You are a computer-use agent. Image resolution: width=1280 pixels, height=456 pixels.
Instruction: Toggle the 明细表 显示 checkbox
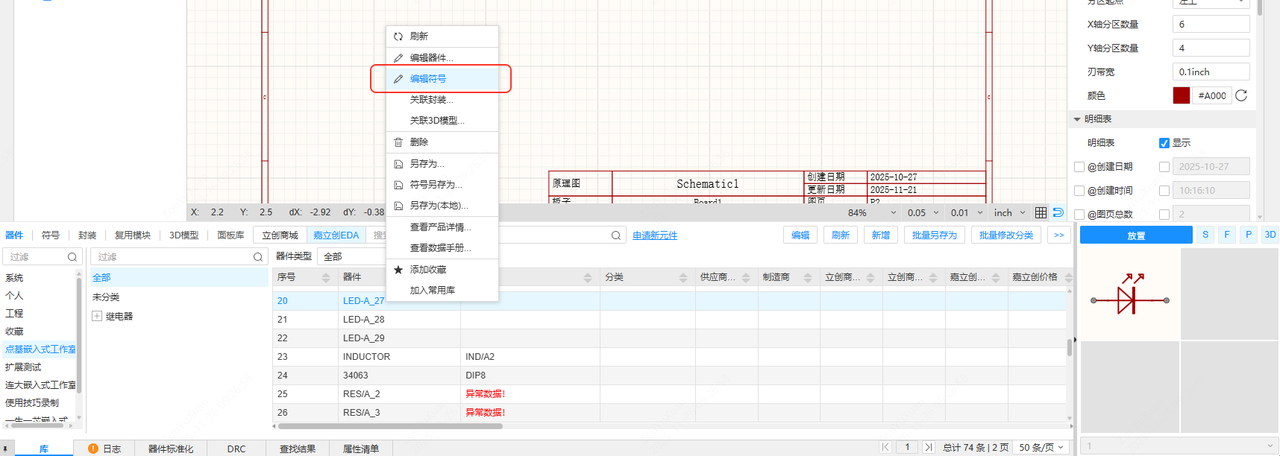(x=1164, y=143)
